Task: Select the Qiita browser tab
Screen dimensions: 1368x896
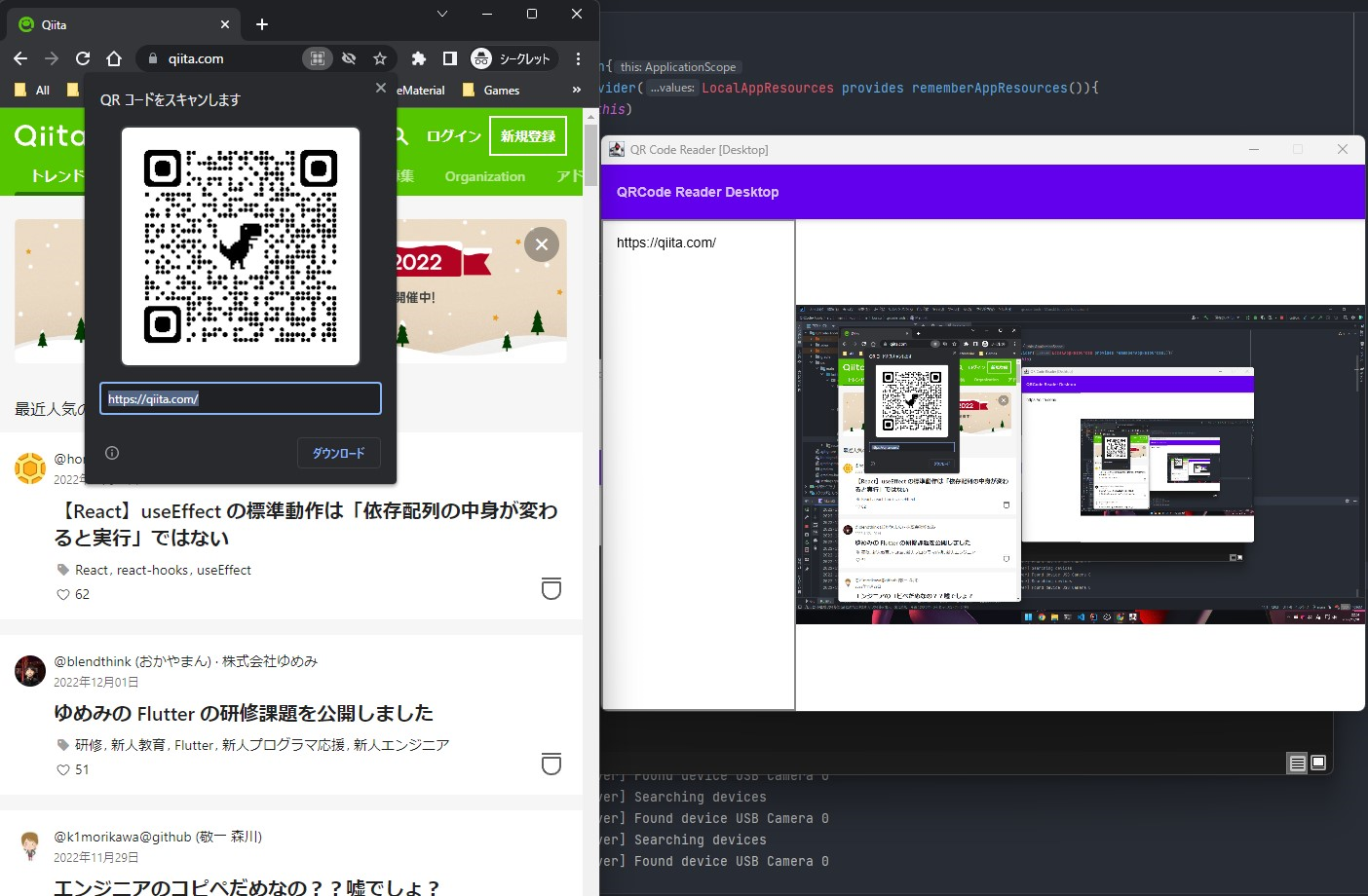Action: pyautogui.click(x=122, y=24)
